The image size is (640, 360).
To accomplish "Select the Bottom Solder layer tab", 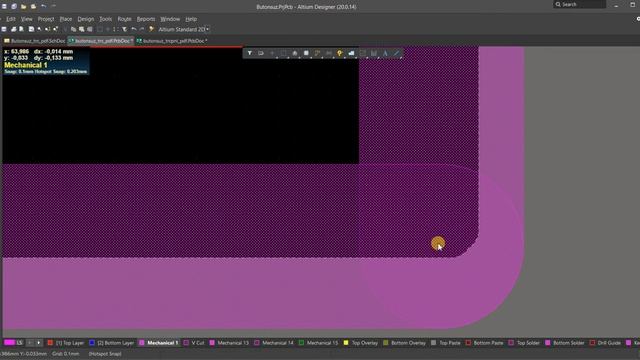I will 565,343.
